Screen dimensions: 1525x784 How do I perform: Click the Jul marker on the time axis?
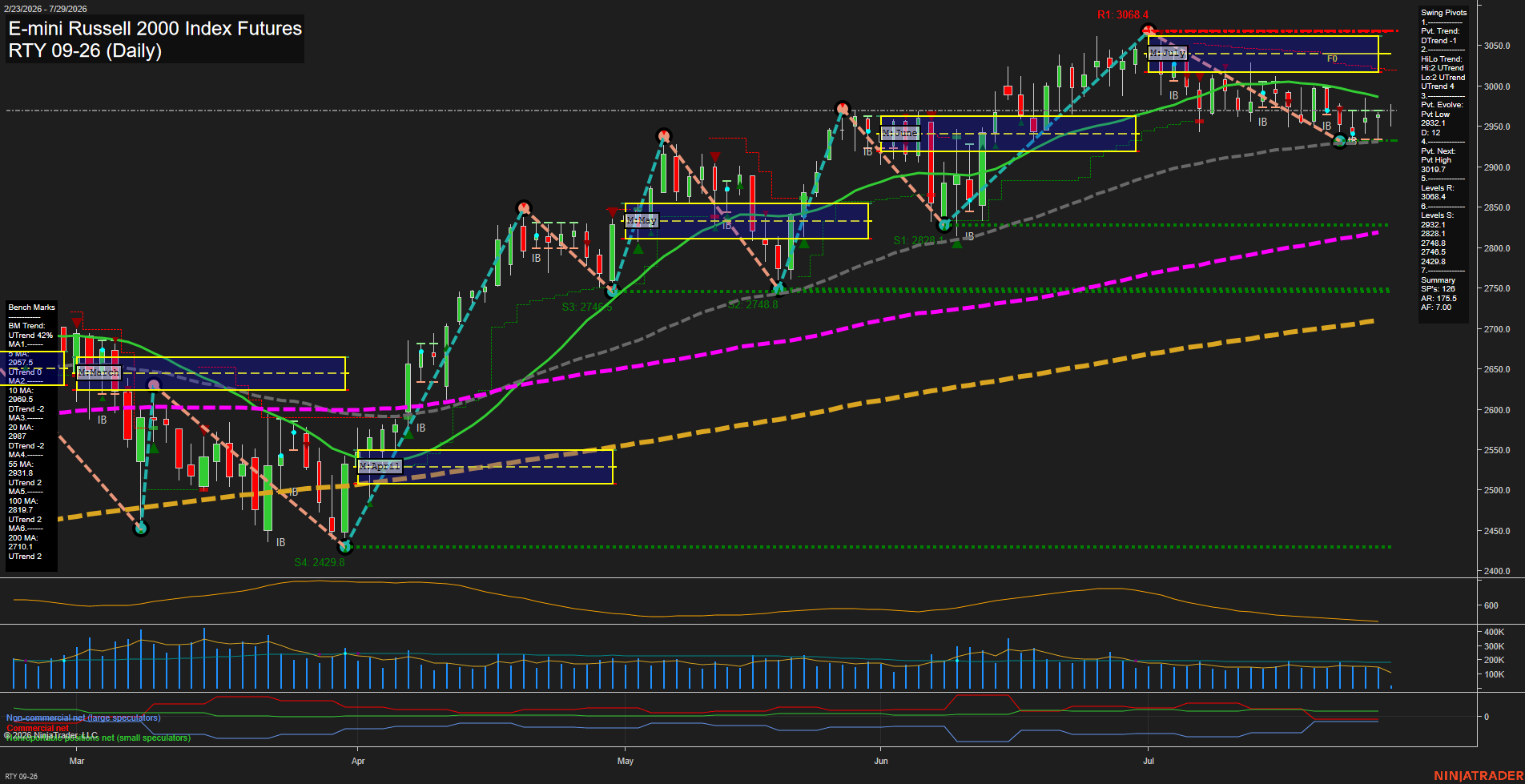pyautogui.click(x=1149, y=761)
